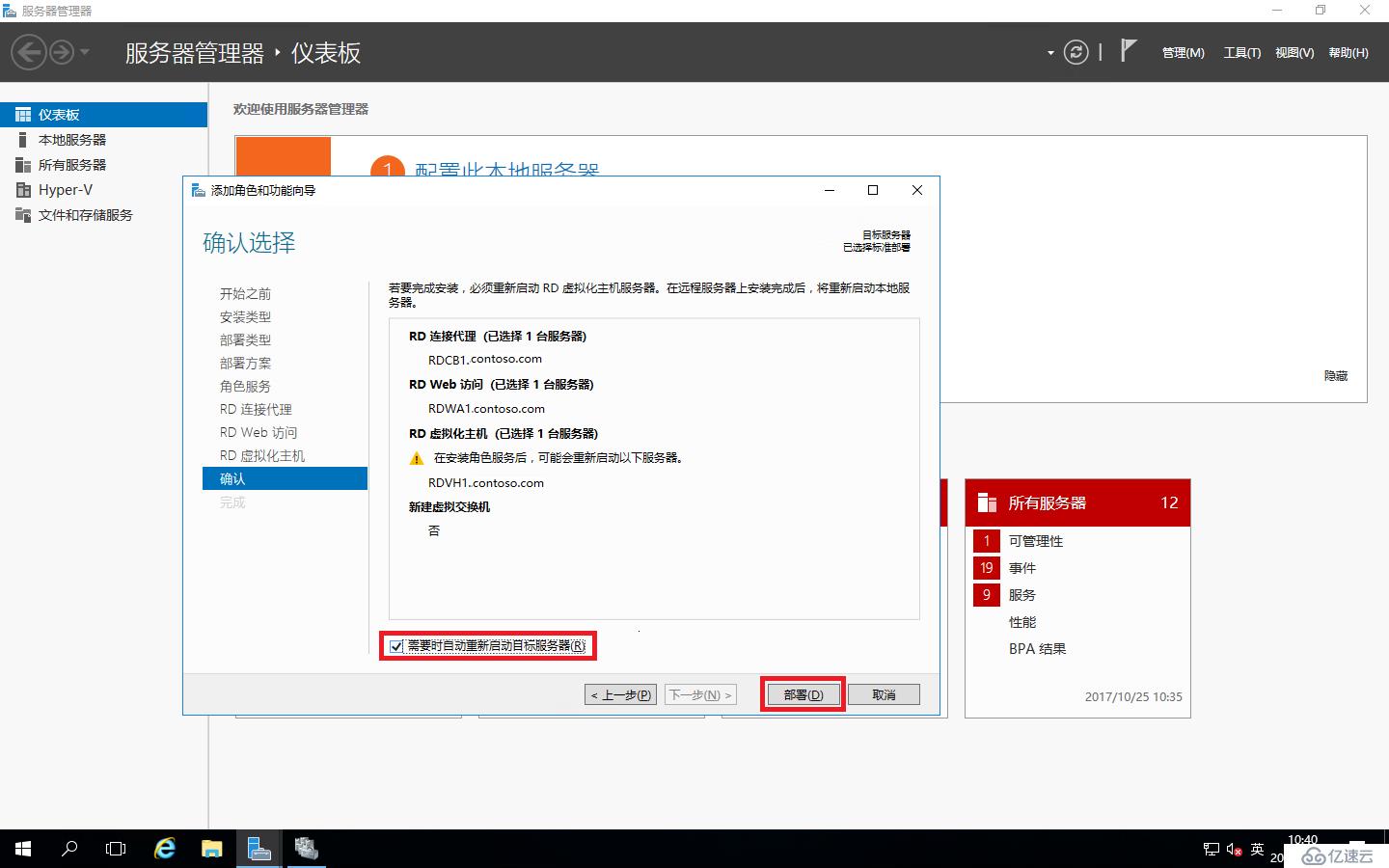Click 服务 in the 所有服务器 tile
The image size is (1389, 868).
tap(1022, 595)
